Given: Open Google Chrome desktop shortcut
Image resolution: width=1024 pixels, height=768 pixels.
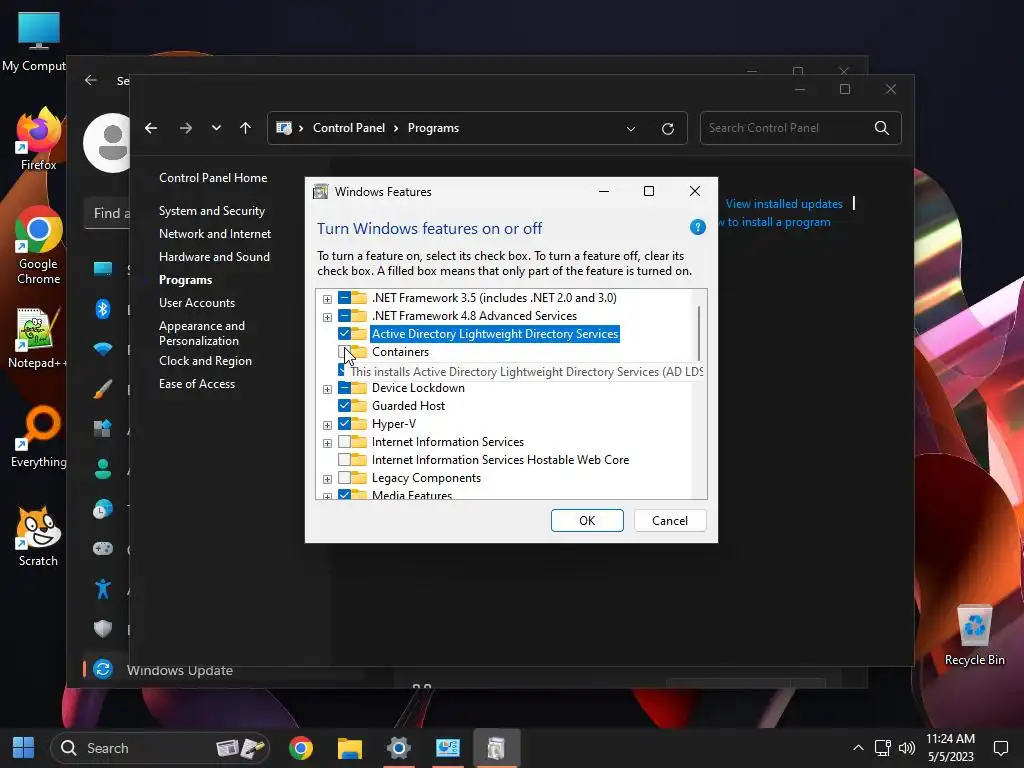Looking at the screenshot, I should coord(38,245).
